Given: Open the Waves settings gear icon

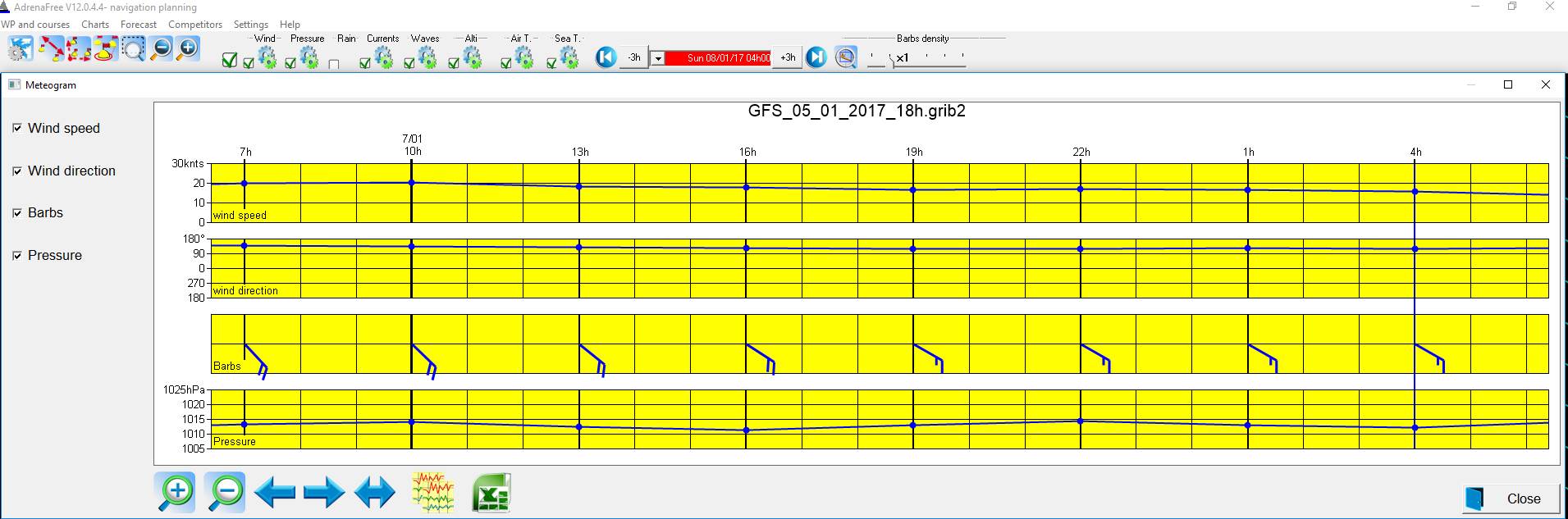Looking at the screenshot, I should [x=427, y=58].
